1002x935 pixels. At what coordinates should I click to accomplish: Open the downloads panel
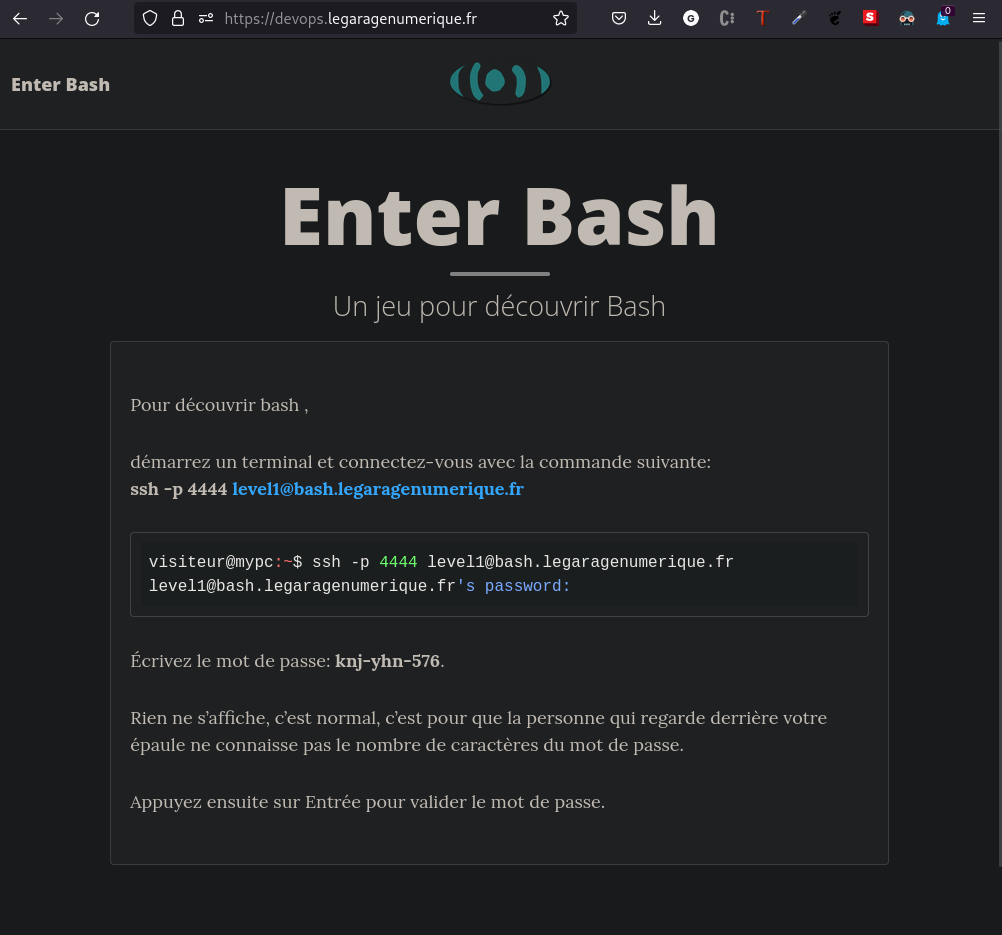click(x=655, y=18)
